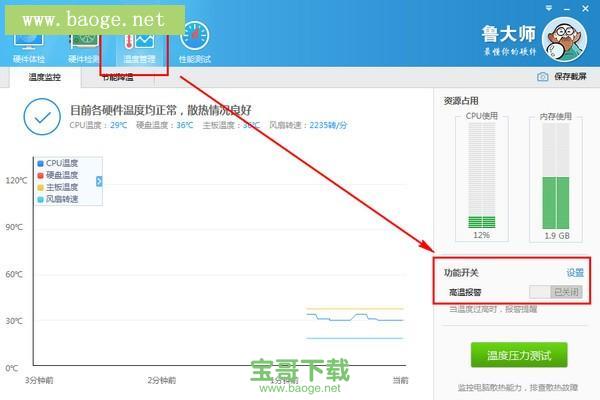600x400 pixels.
Task: Click the 12% CPU usage text
Action: point(481,235)
